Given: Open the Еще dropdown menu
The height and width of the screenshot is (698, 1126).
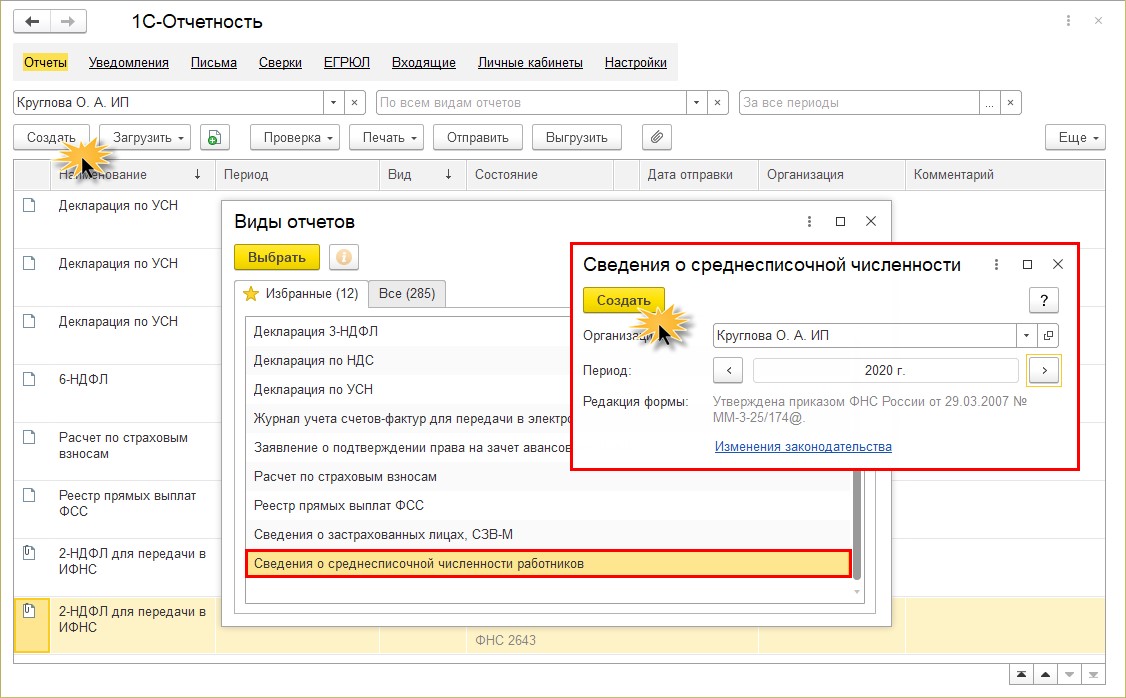Looking at the screenshot, I should 1076,137.
